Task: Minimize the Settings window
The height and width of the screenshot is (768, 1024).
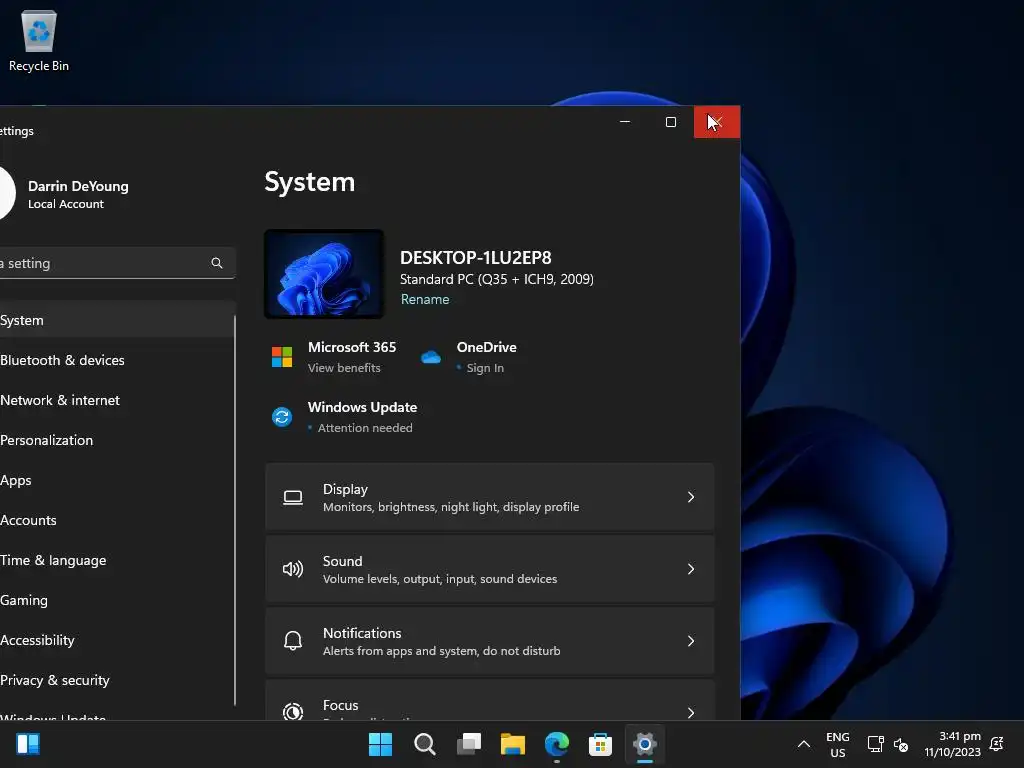Action: coord(625,122)
